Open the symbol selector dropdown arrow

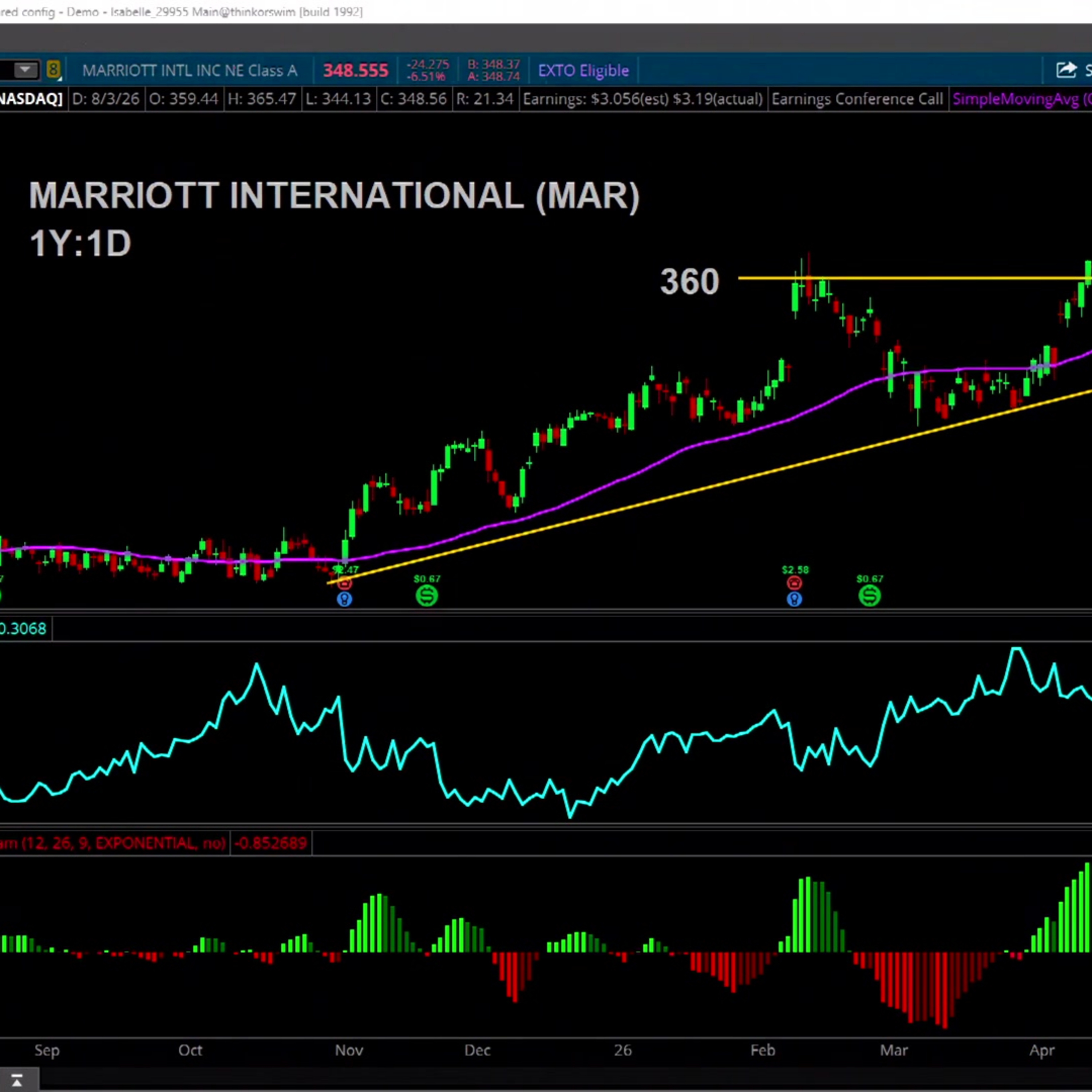pyautogui.click(x=25, y=70)
